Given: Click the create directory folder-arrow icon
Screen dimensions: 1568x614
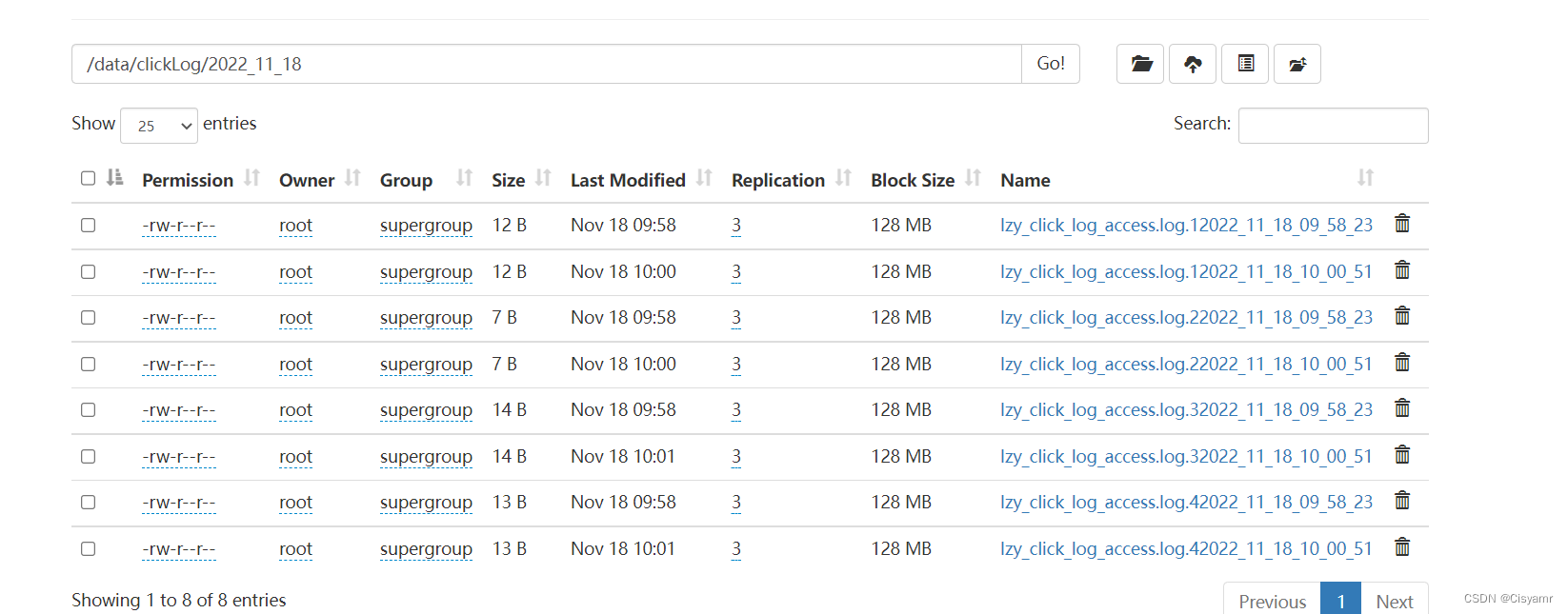Looking at the screenshot, I should click(1297, 64).
